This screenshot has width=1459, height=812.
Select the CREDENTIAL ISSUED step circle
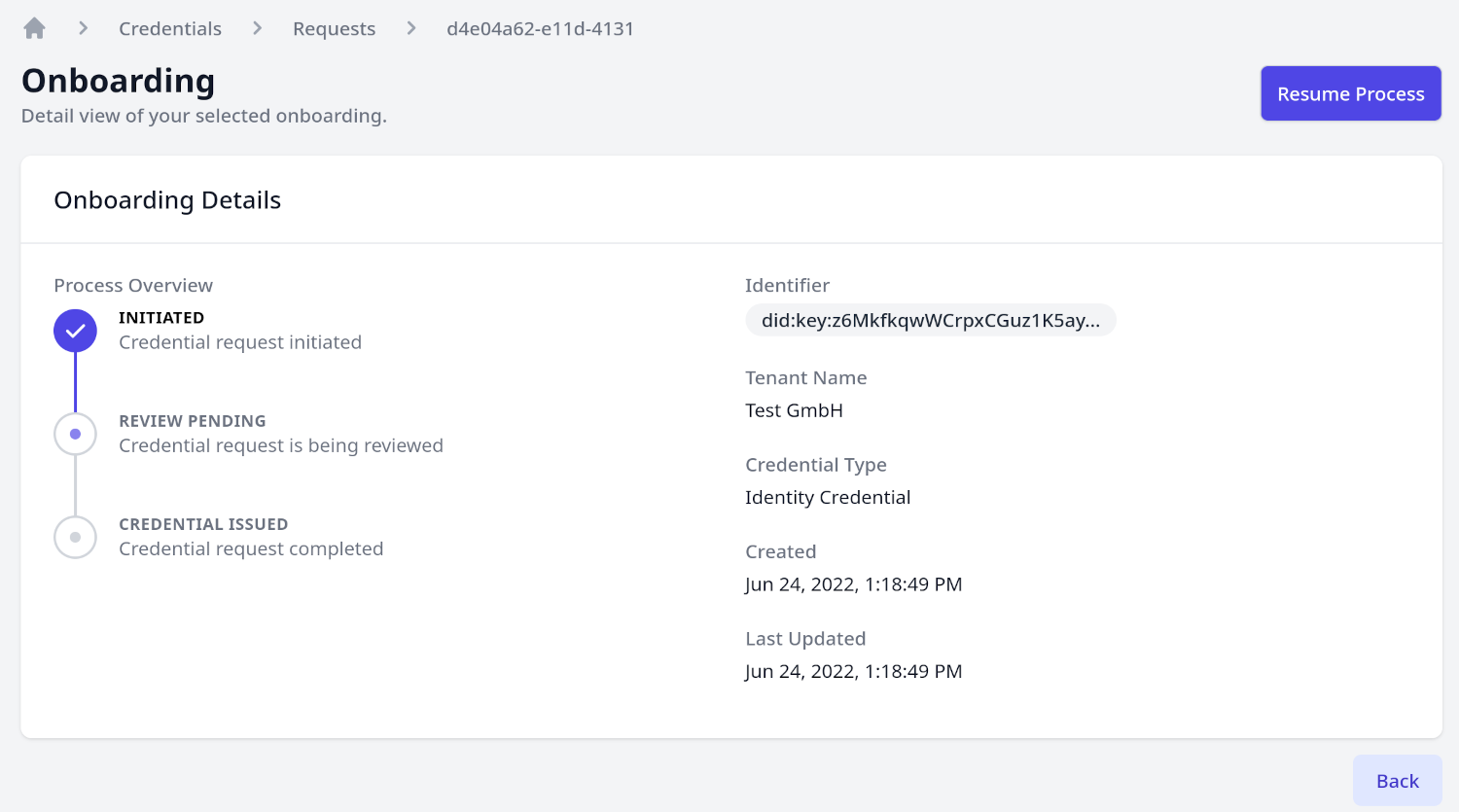point(75,537)
